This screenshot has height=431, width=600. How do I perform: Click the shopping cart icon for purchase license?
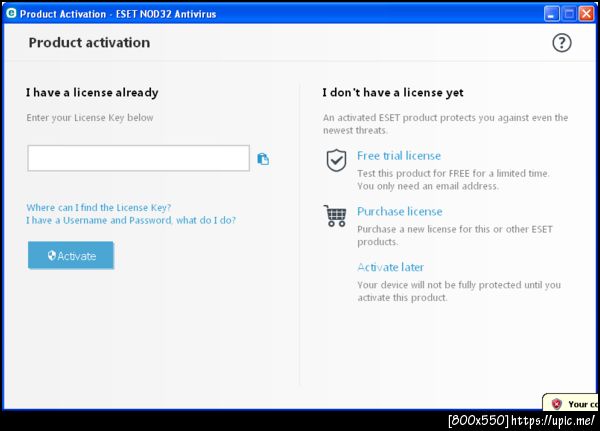click(x=335, y=216)
